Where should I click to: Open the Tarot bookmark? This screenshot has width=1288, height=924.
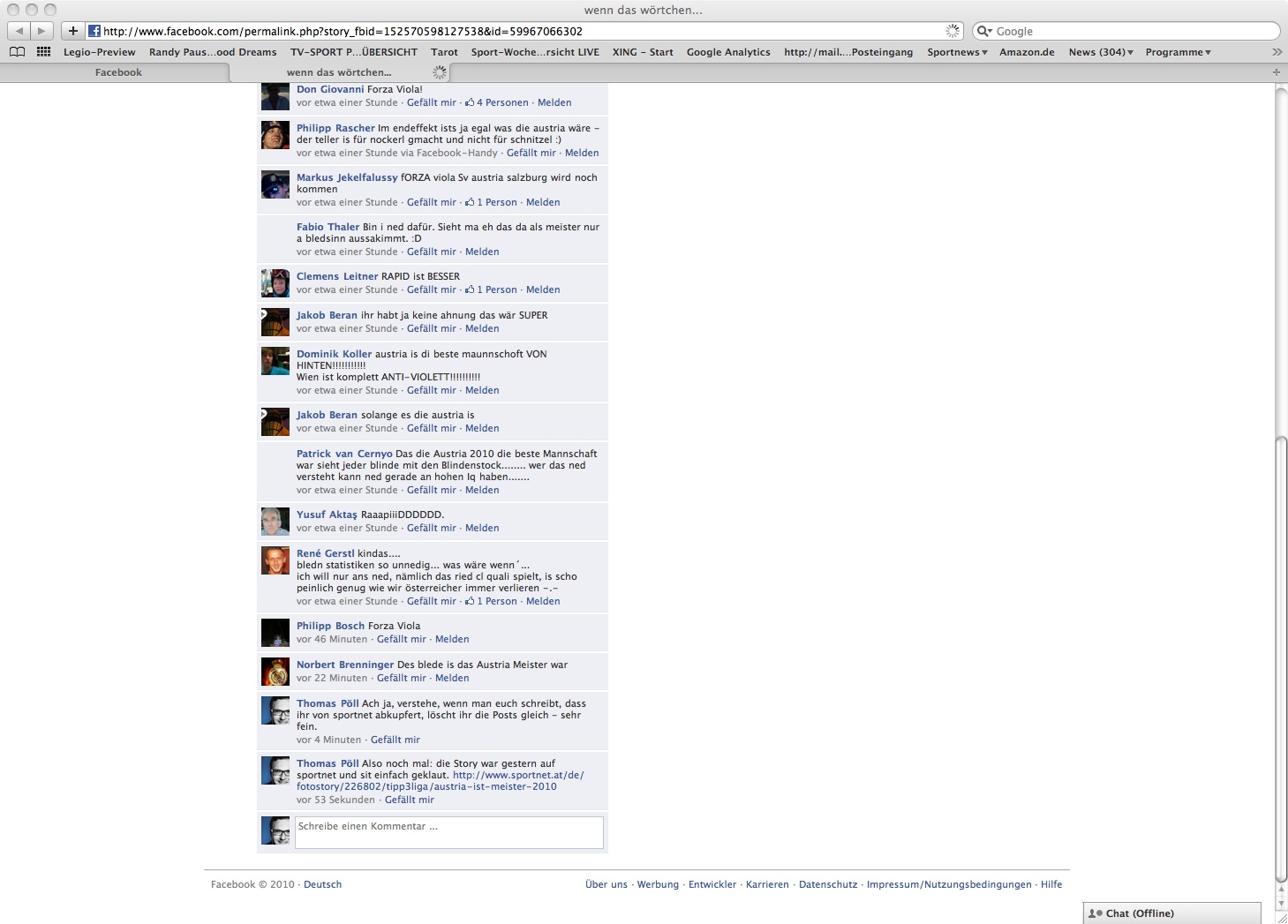[444, 52]
